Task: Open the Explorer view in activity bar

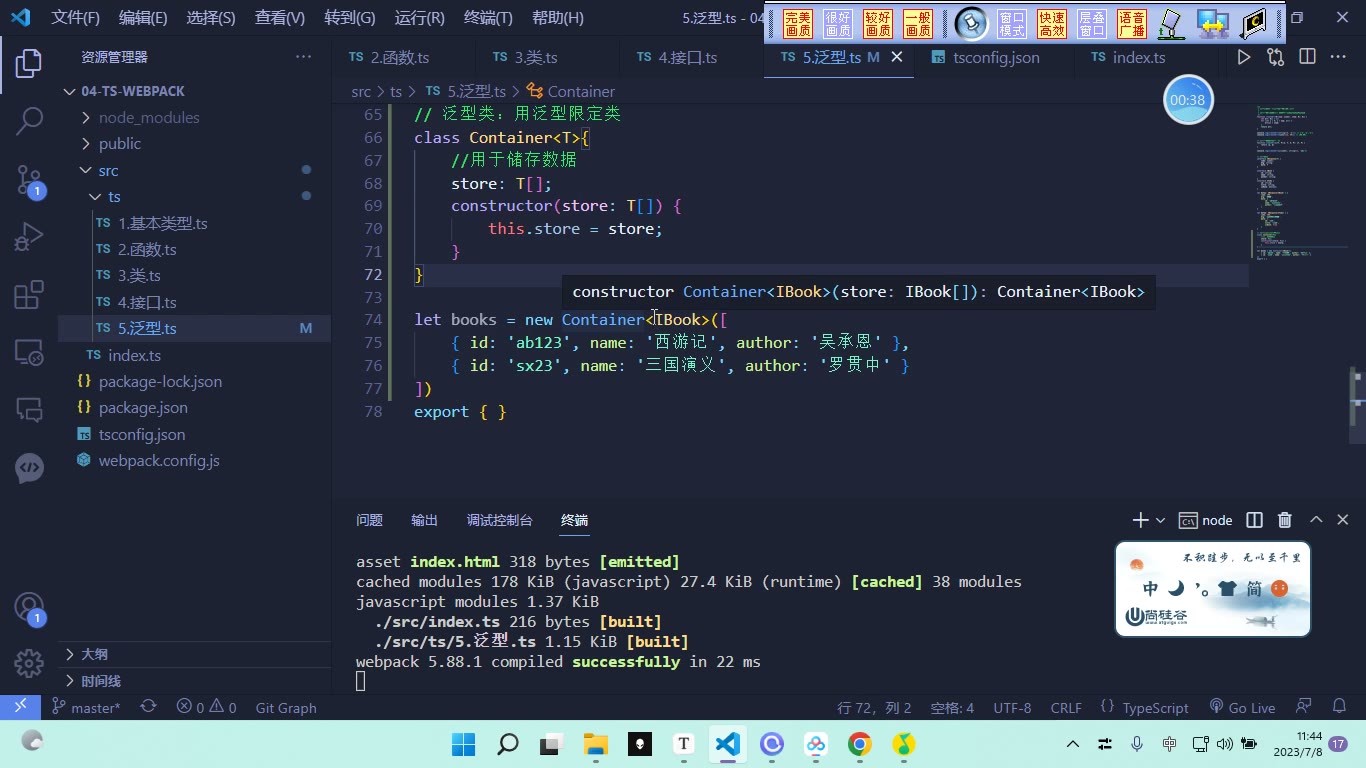Action: coord(29,63)
